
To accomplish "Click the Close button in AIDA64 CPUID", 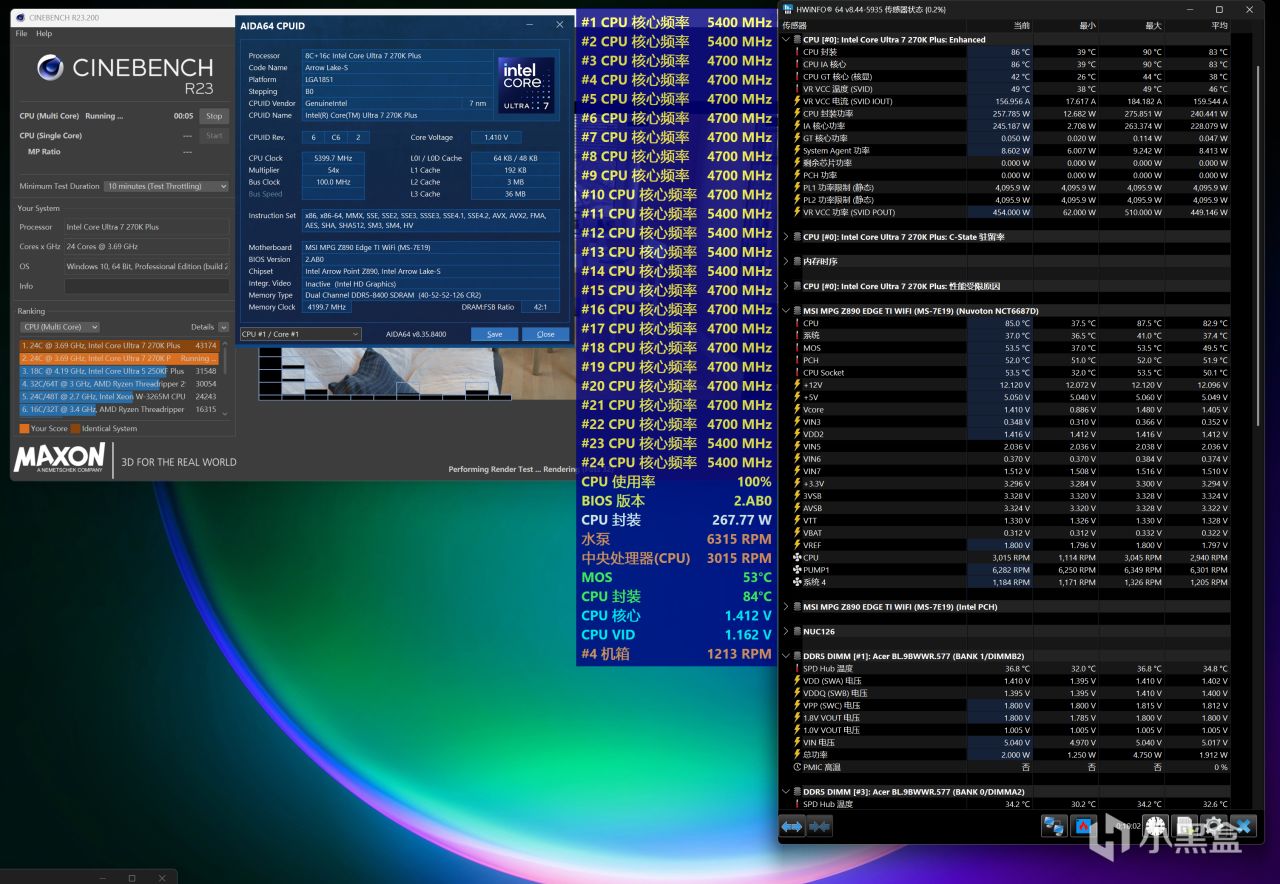I will [545, 334].
